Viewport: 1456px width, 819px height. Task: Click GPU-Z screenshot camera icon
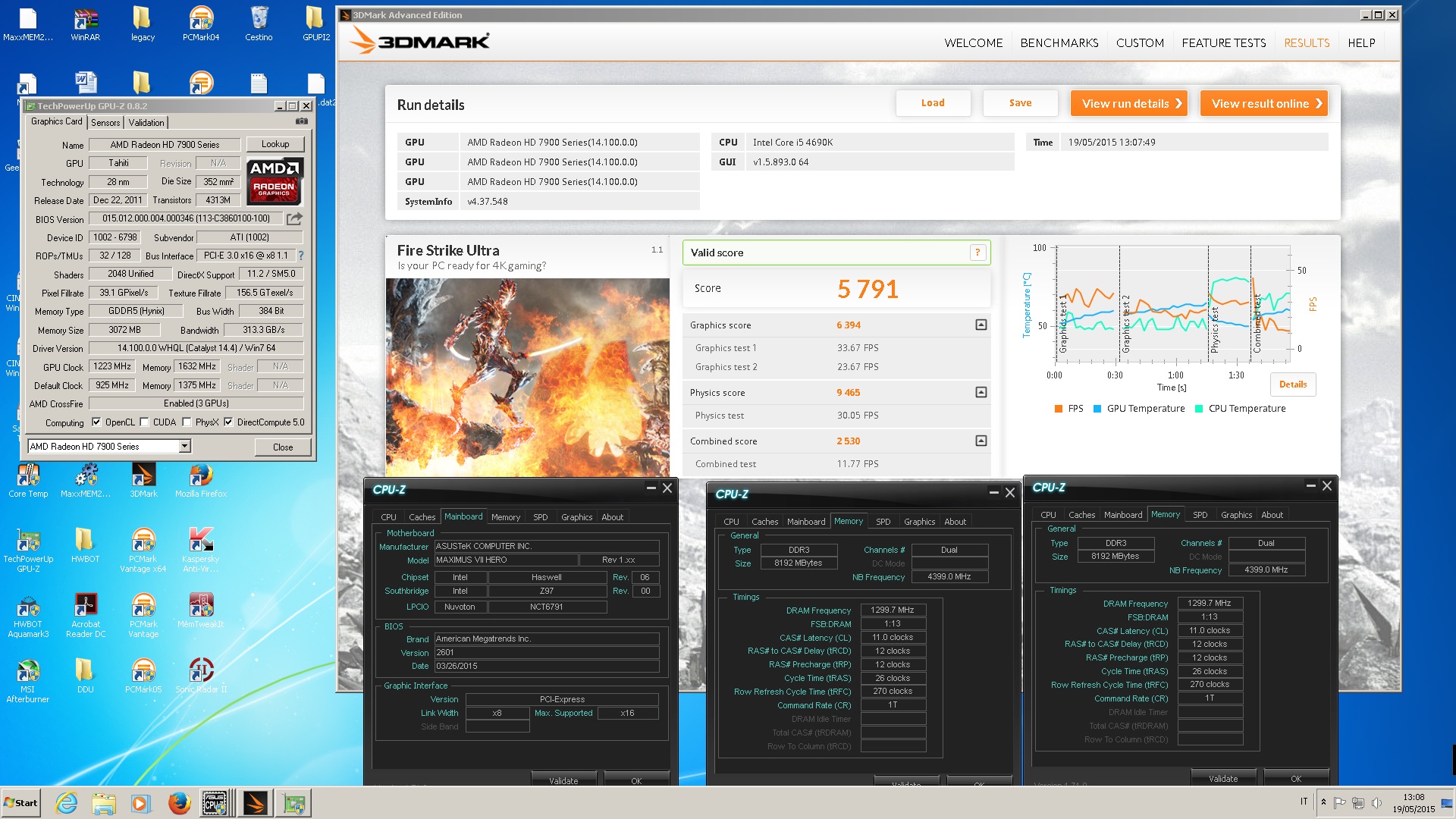click(x=302, y=121)
